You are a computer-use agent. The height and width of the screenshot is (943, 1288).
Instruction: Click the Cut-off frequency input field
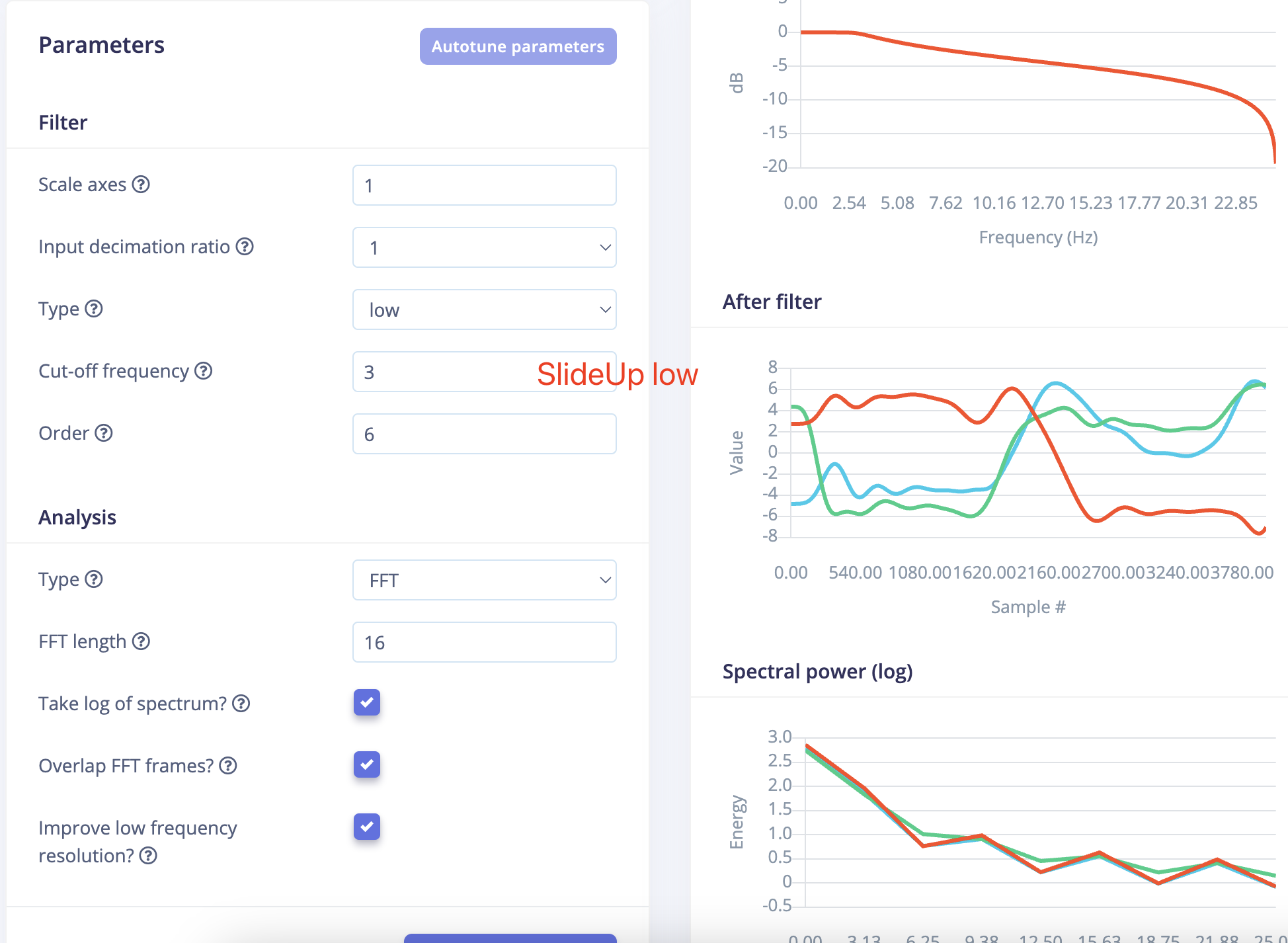click(485, 372)
